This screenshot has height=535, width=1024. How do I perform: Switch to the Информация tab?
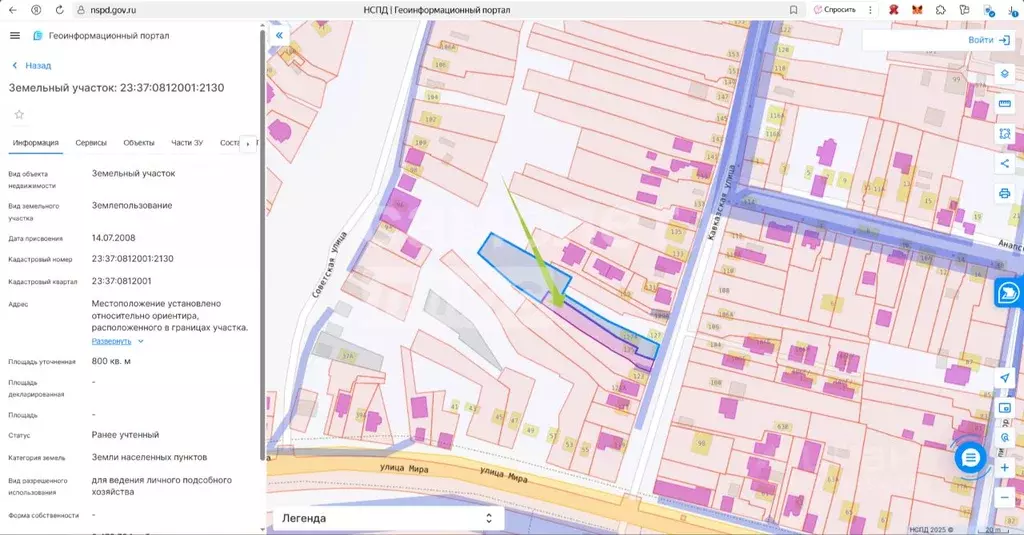(35, 142)
